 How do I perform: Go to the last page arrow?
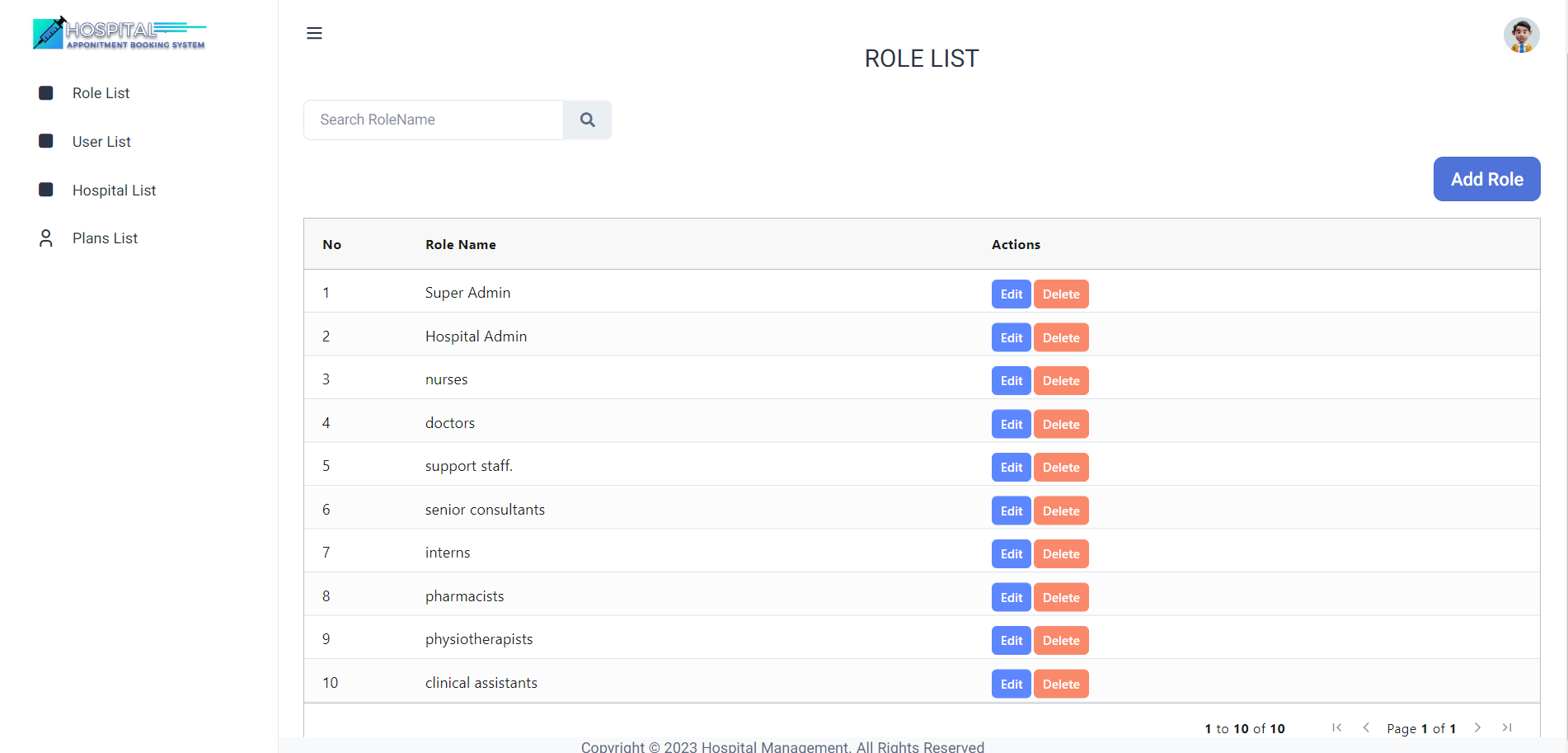pyautogui.click(x=1507, y=727)
